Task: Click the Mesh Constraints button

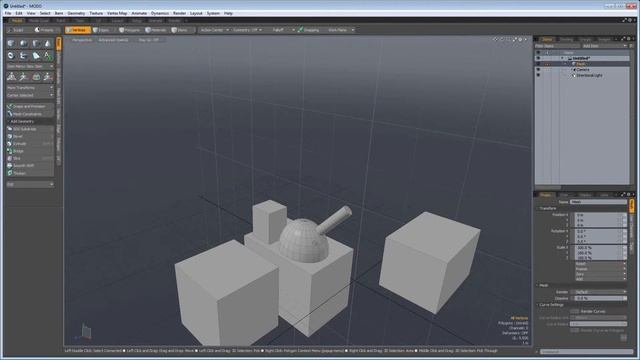Action: click(30, 114)
